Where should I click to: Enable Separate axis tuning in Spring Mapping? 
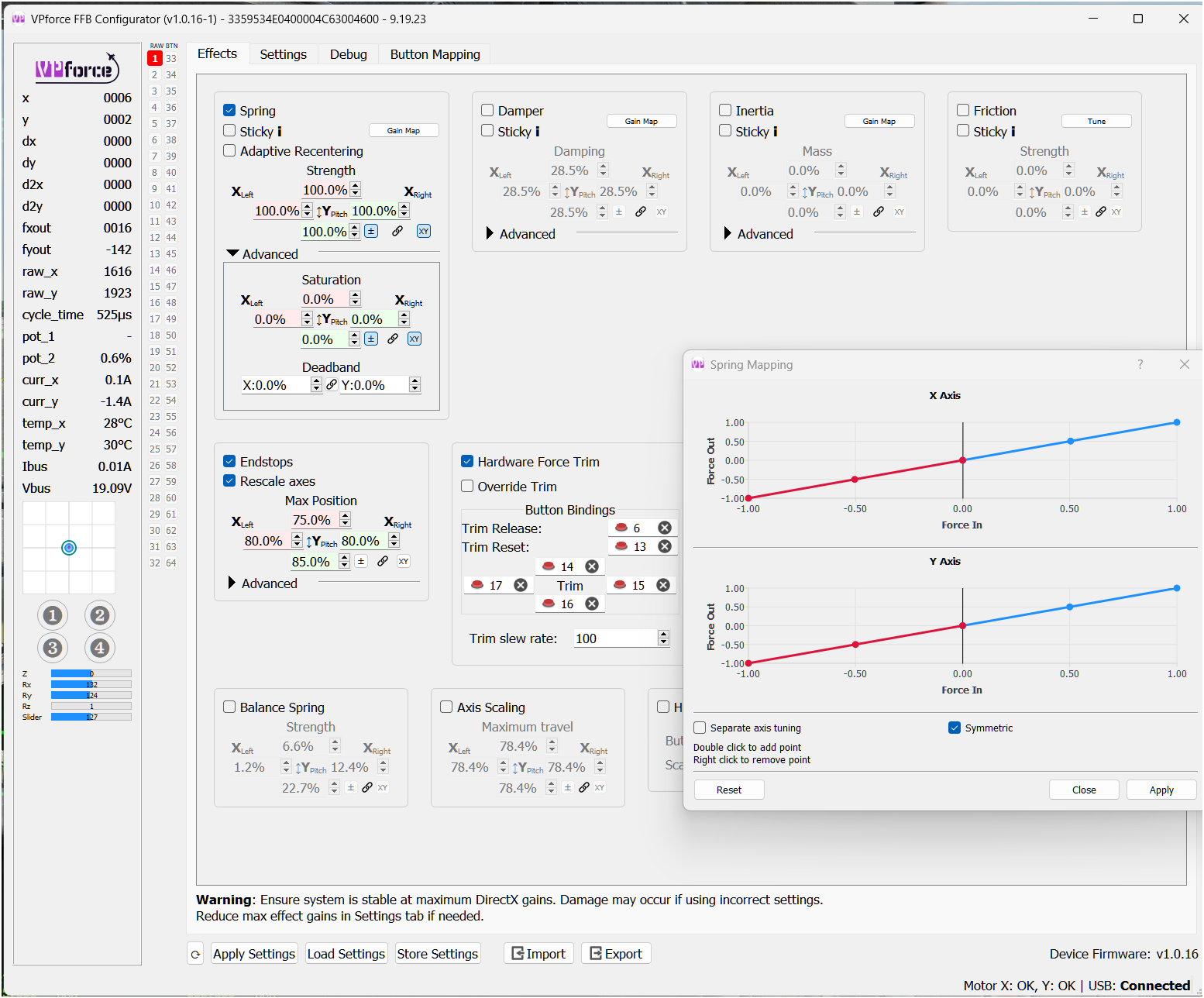(700, 728)
